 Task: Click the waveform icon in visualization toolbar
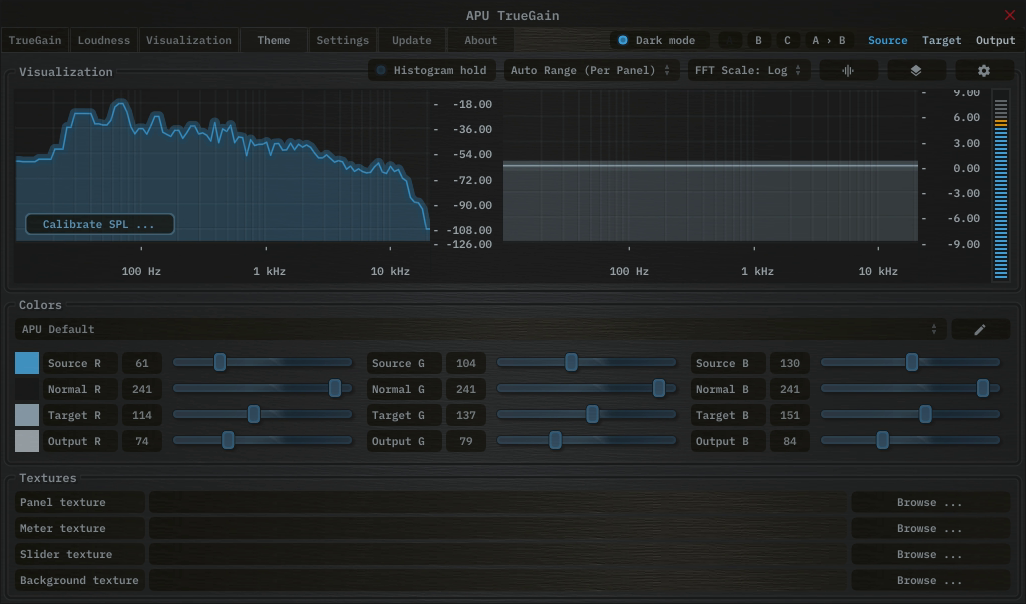848,71
